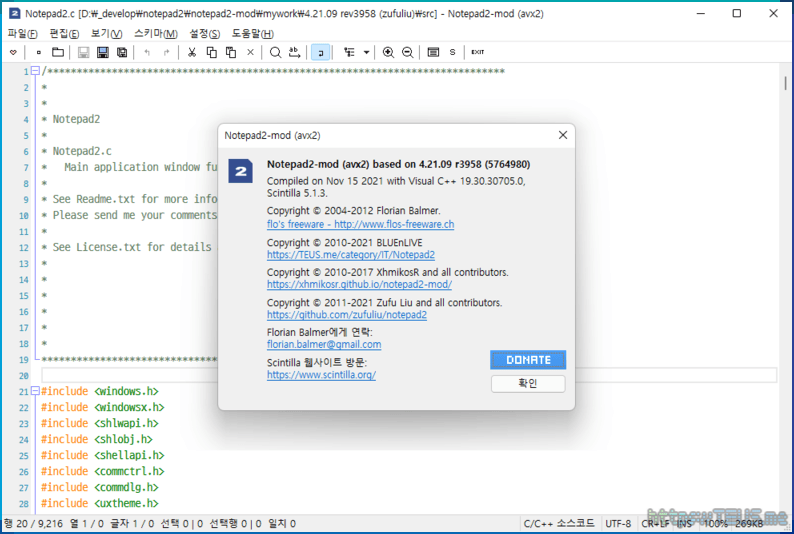Open the scintilla.org website link
Image resolution: width=794 pixels, height=534 pixels.
coord(322,375)
